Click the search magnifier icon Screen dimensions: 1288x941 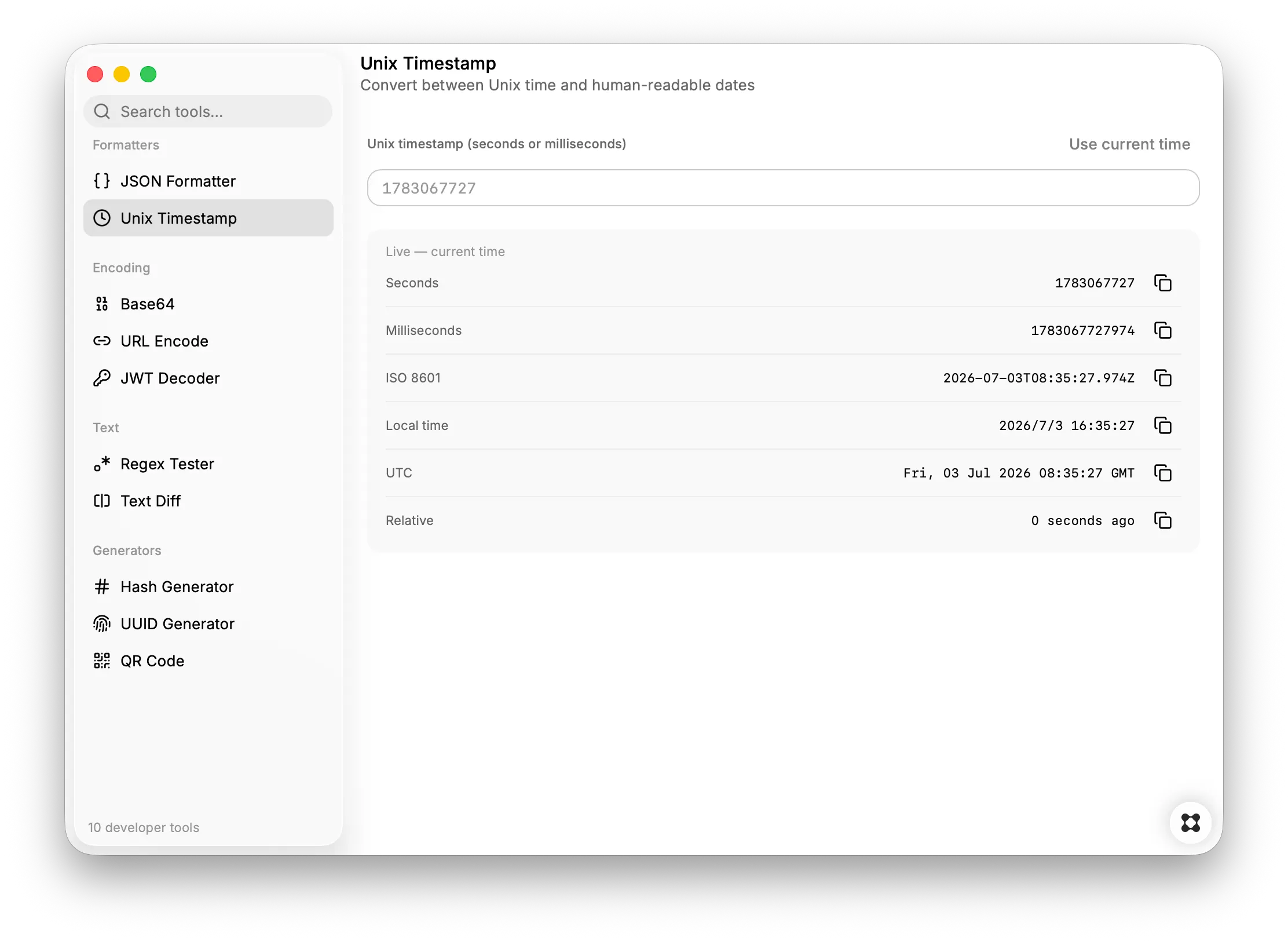coord(102,111)
